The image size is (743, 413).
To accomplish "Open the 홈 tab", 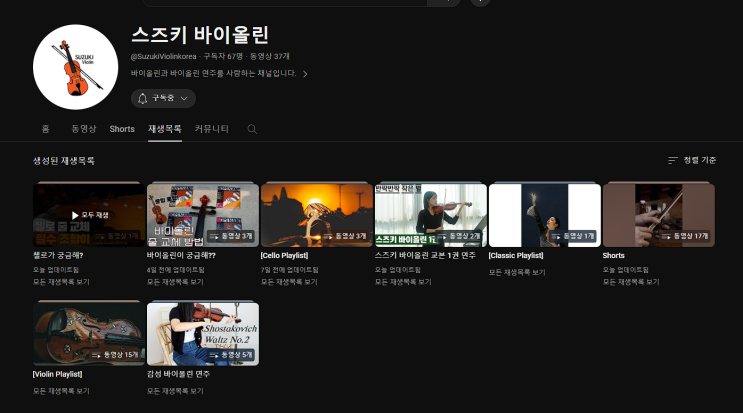I will click(x=45, y=129).
